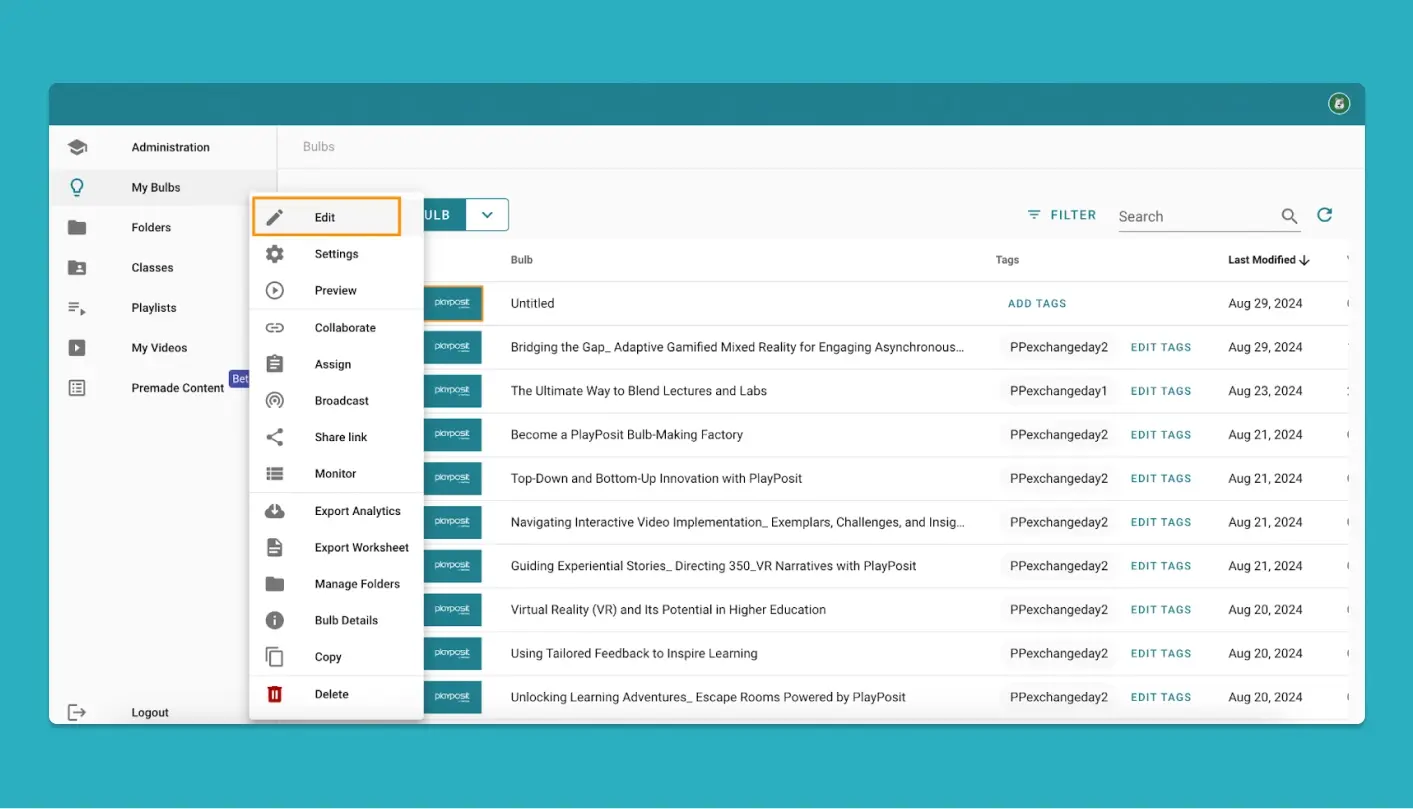Choose Export Analytics from the menu
1413x809 pixels.
pyautogui.click(x=275, y=510)
